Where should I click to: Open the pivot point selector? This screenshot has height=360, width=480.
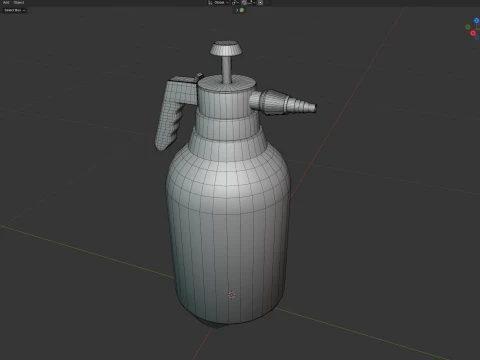[235, 2]
